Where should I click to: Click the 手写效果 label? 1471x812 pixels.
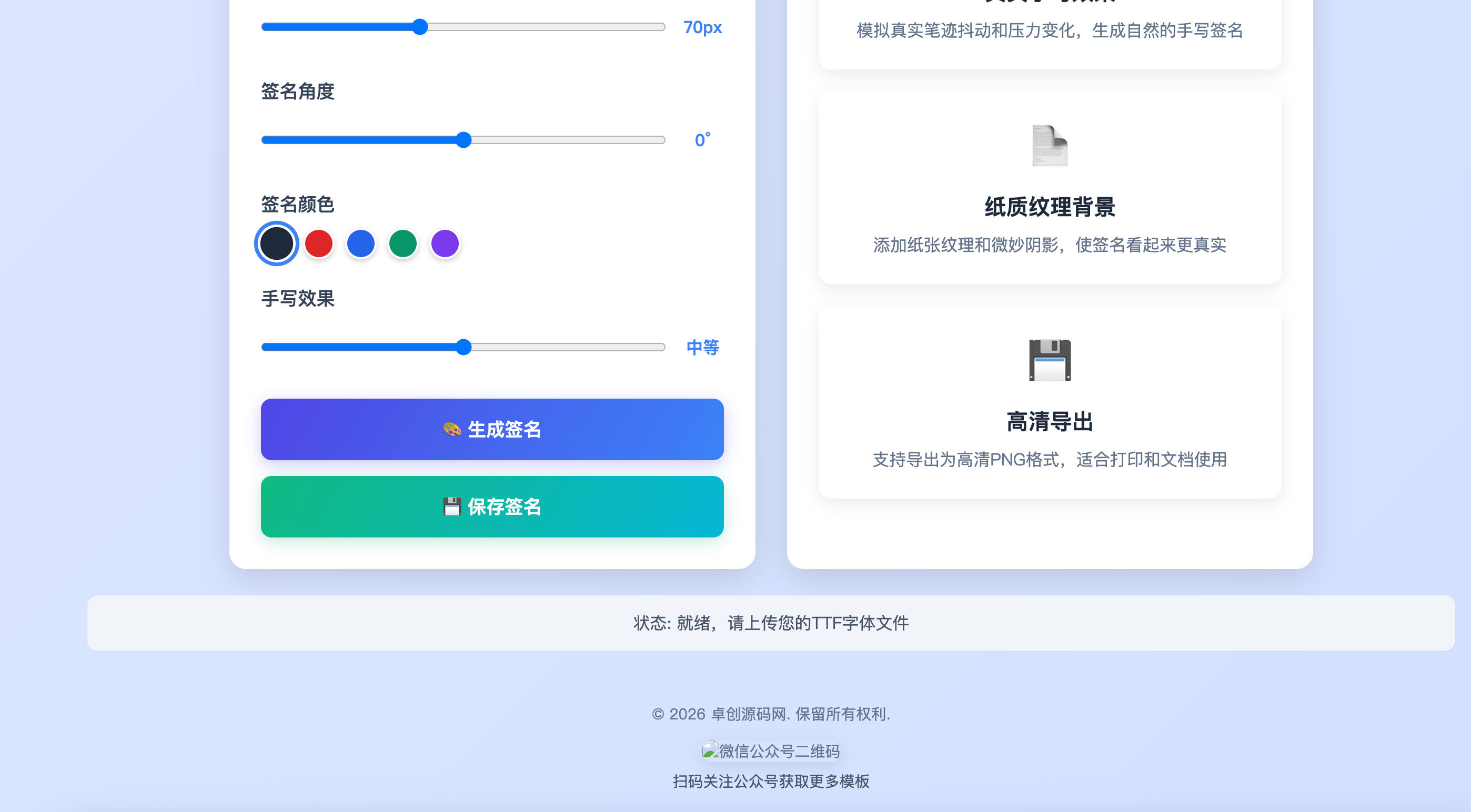point(297,298)
